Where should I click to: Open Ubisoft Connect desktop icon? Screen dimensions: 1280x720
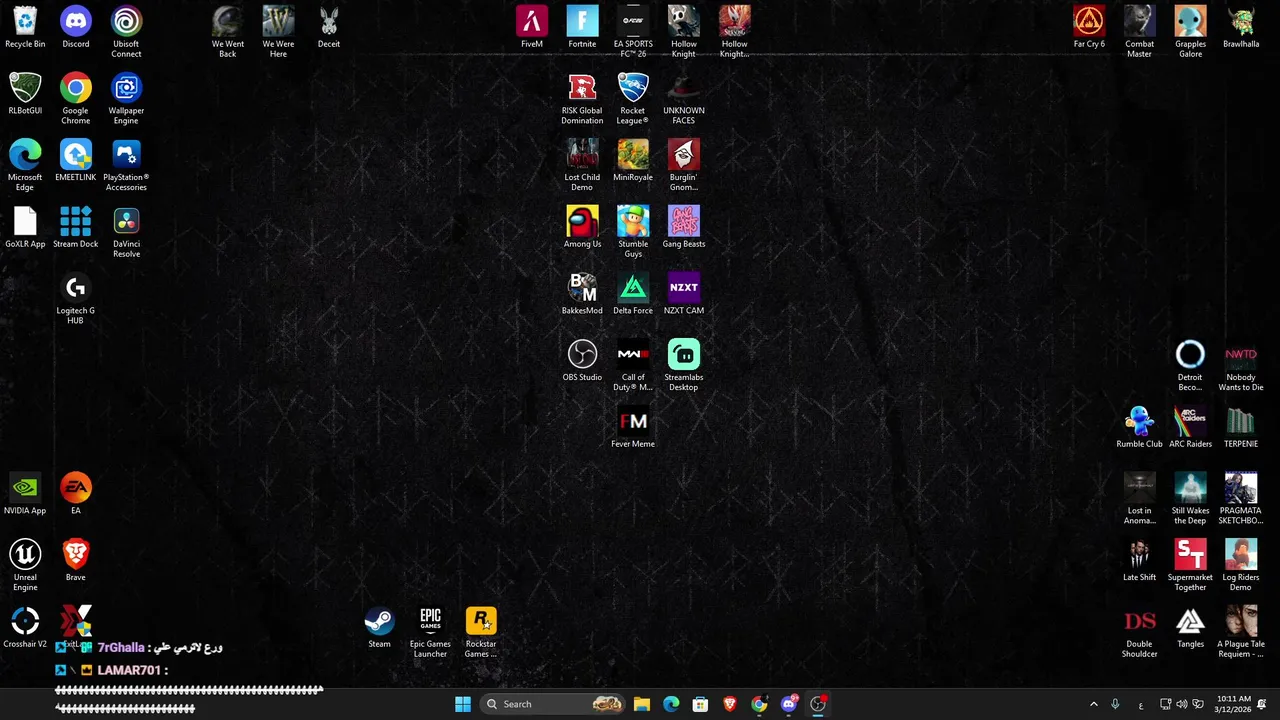pyautogui.click(x=126, y=32)
